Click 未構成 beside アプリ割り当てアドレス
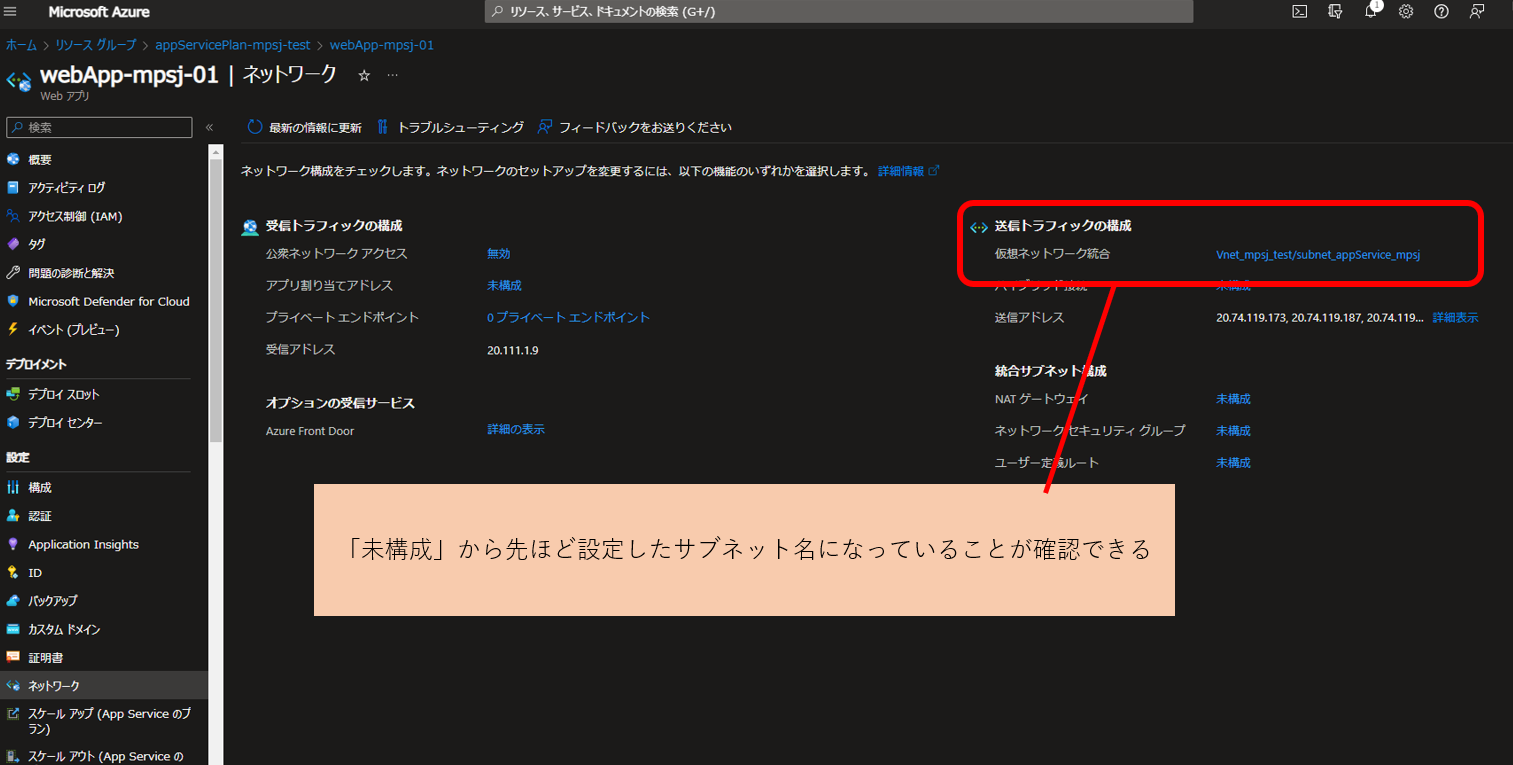This screenshot has width=1513, height=765. click(504, 286)
